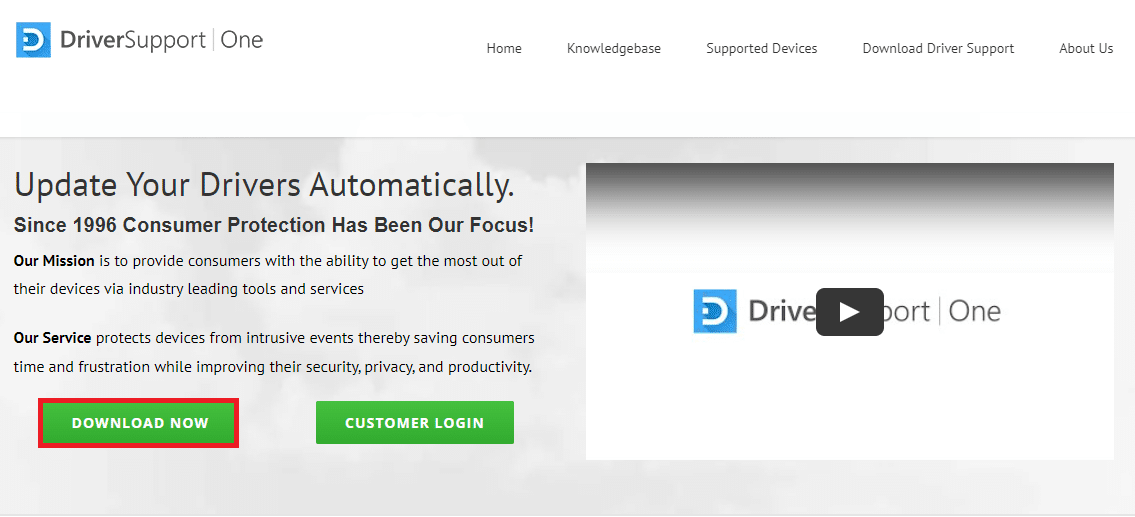Viewport: 1135px width, 517px height.
Task: Click the DriverSupport wordmark in the header
Action: pyautogui.click(x=132, y=40)
